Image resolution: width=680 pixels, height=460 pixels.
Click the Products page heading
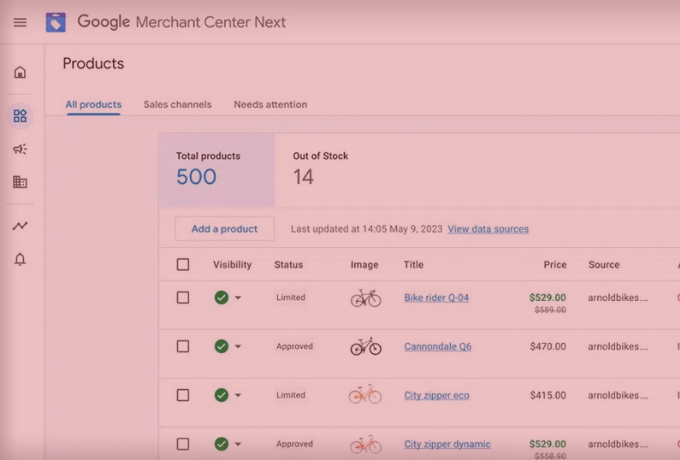(93, 64)
